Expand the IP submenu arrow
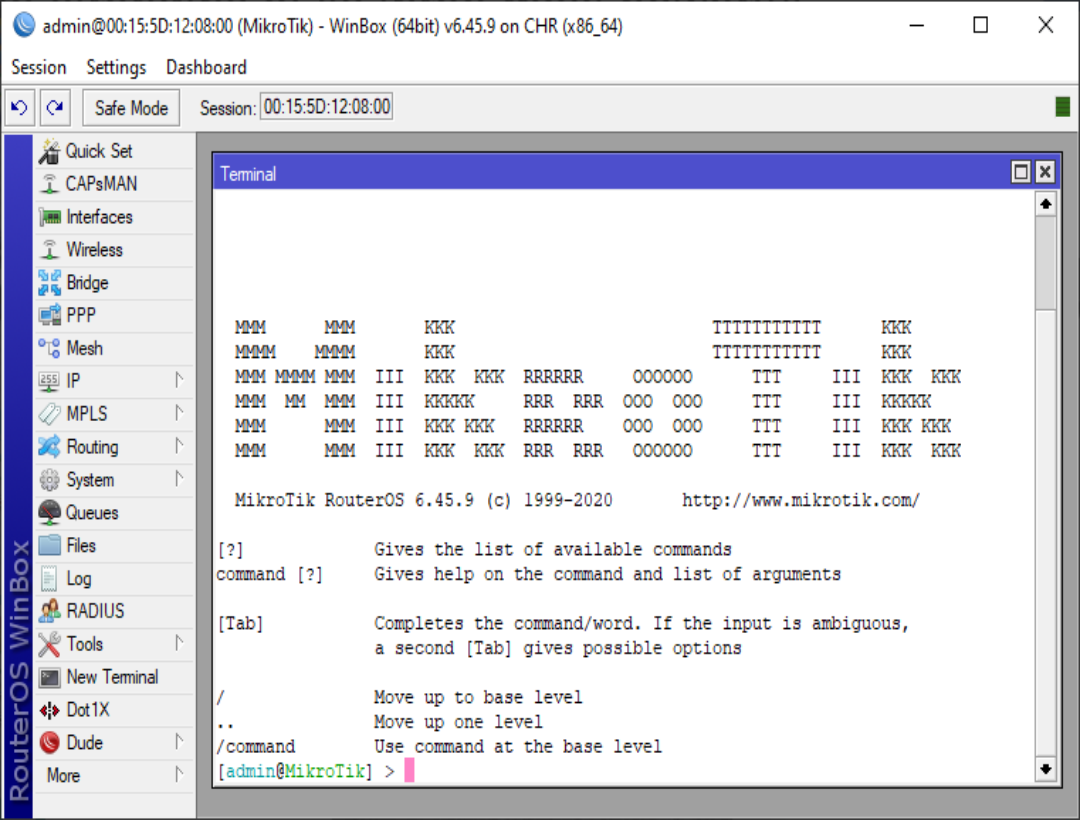 coord(179,381)
